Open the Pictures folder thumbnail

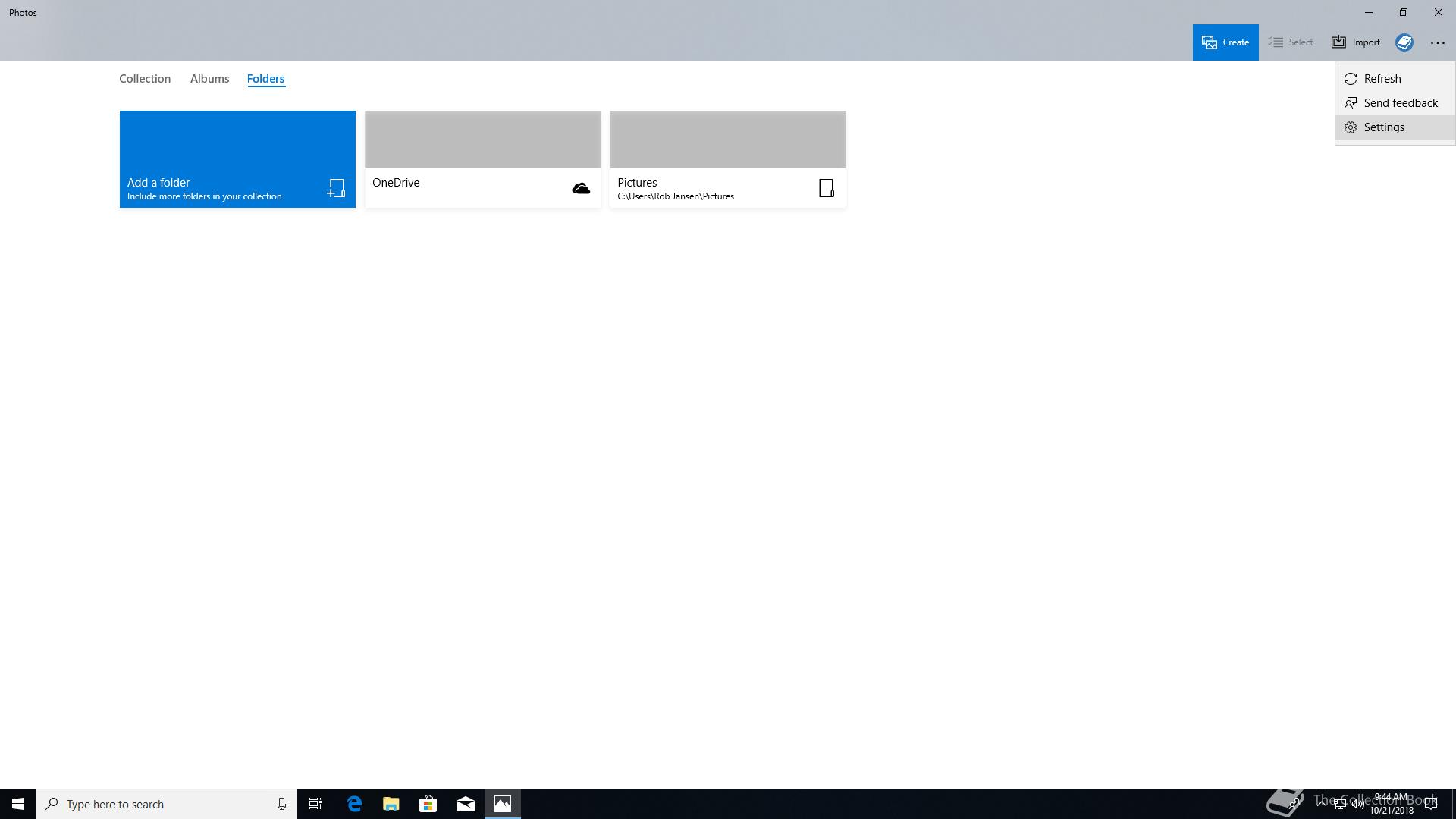point(728,140)
